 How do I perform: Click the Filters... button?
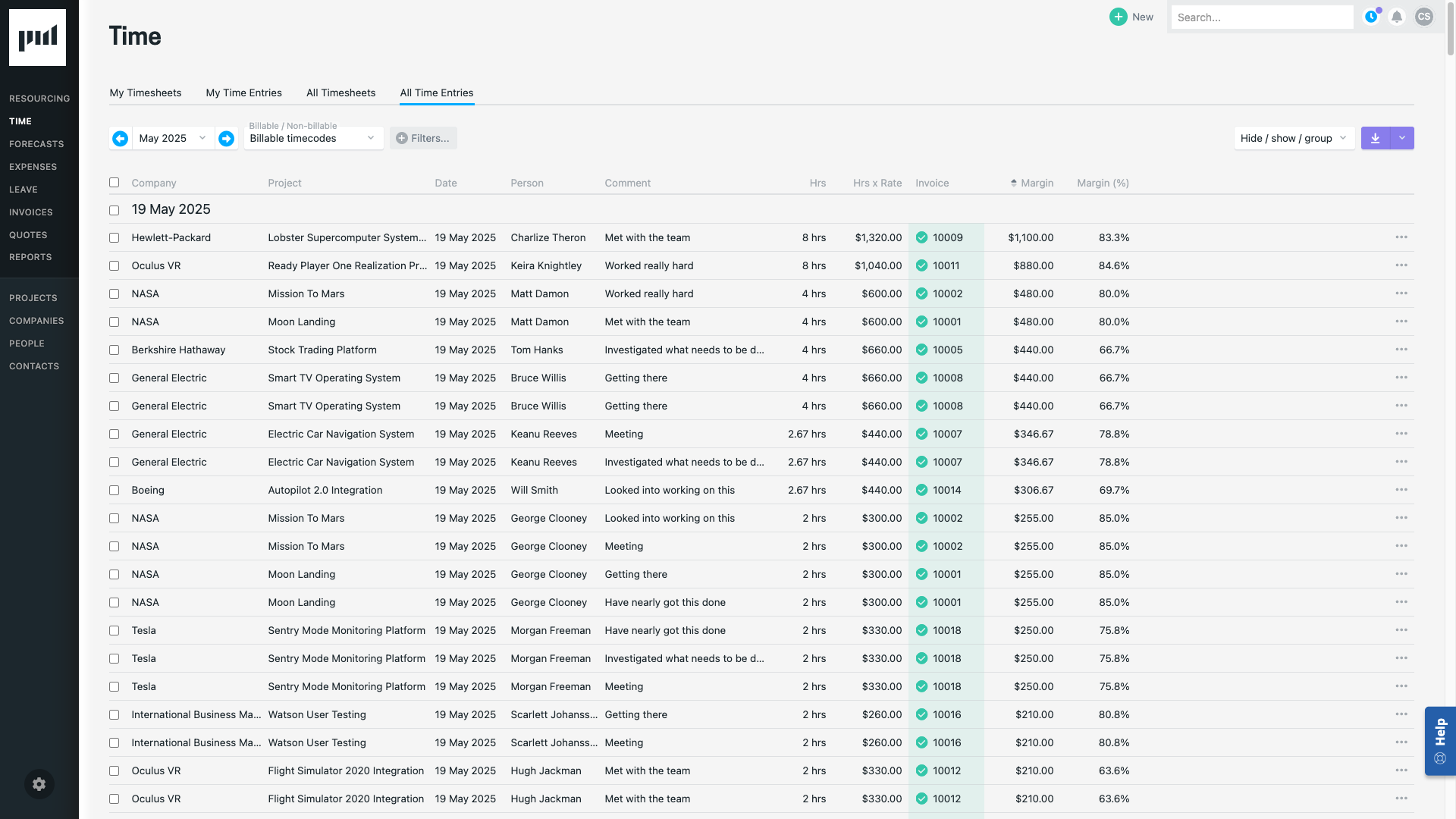423,138
